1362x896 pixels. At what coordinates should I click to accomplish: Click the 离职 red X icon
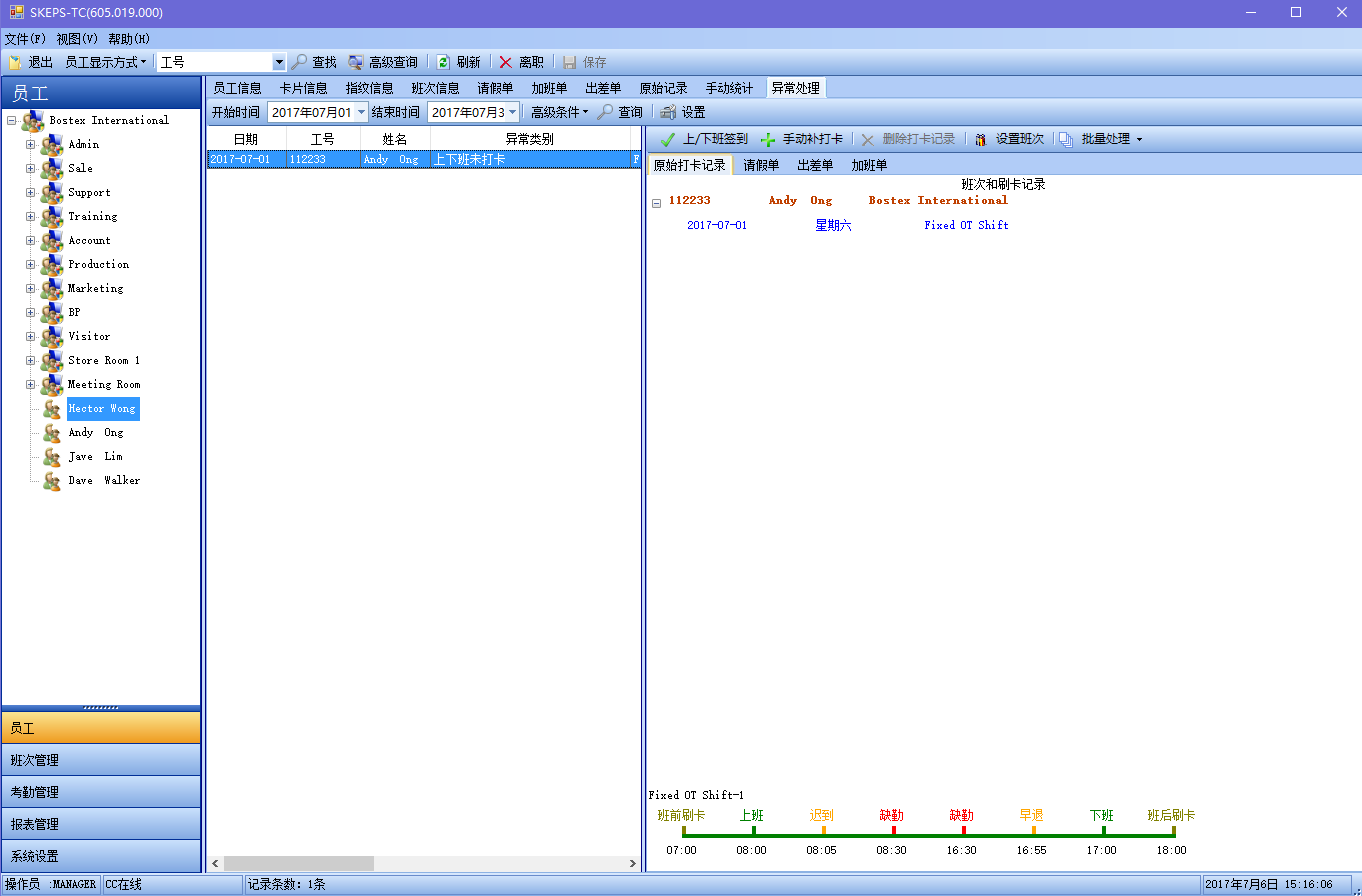coord(506,62)
